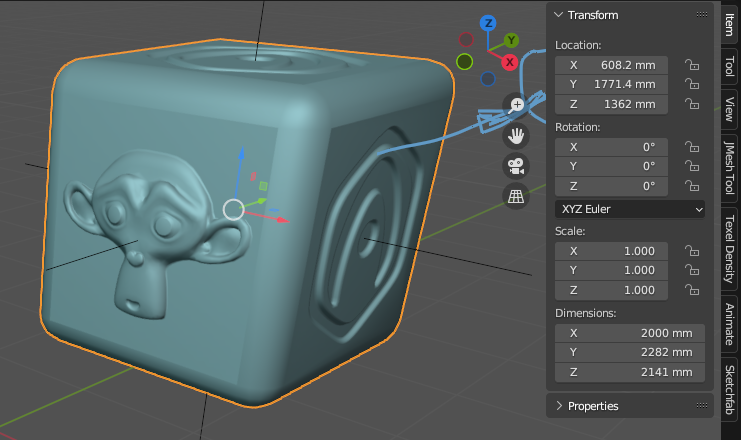
Task: Click the Rotation Y field
Action: pos(611,166)
